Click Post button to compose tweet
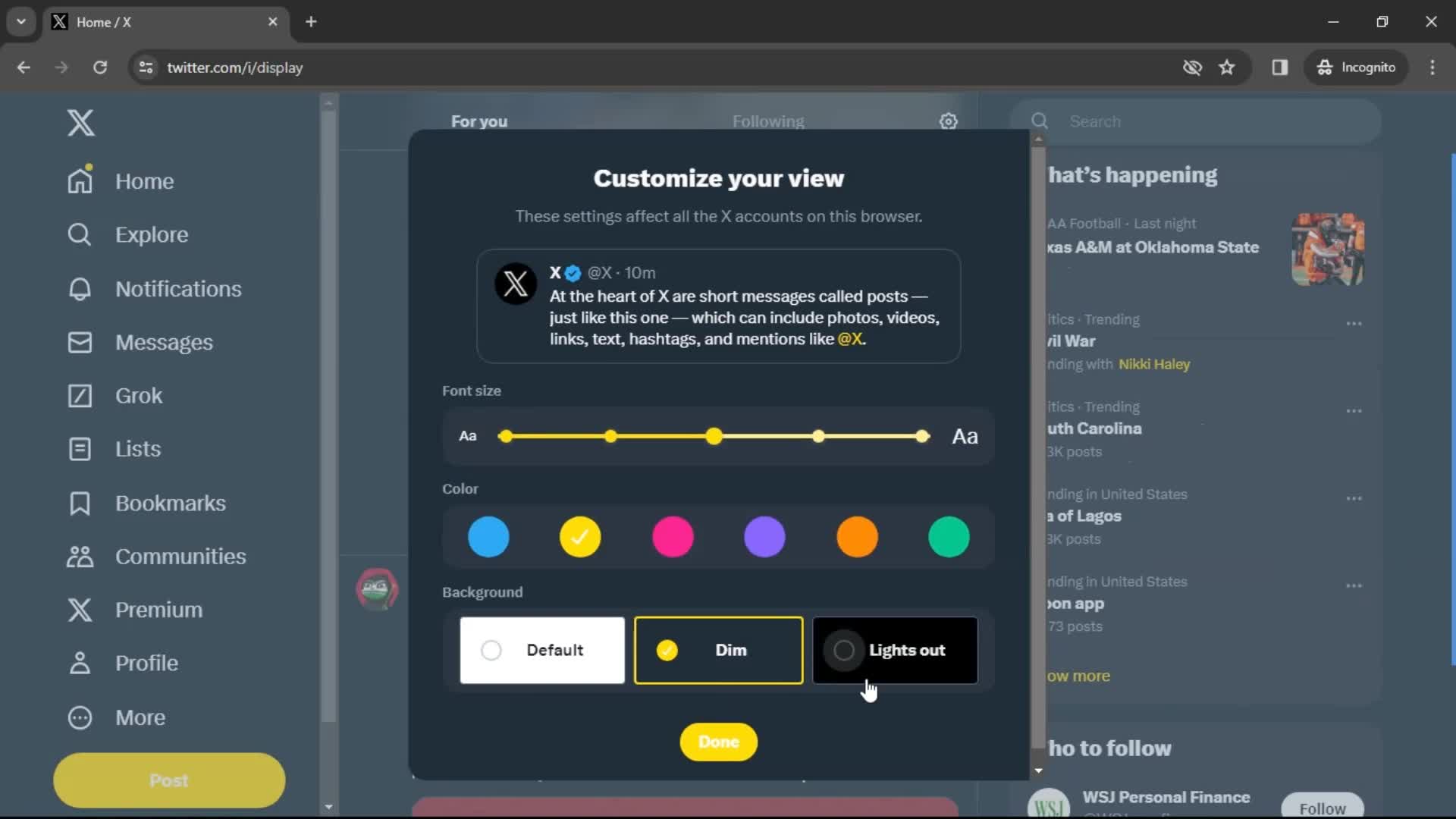1456x819 pixels. pos(168,781)
